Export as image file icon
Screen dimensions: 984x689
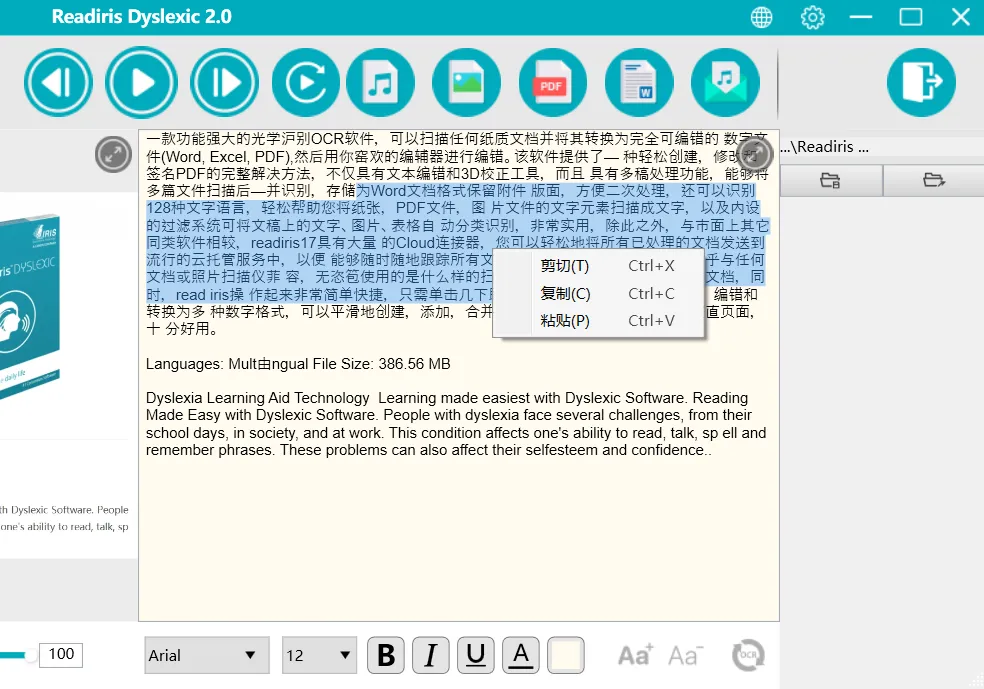pos(466,82)
